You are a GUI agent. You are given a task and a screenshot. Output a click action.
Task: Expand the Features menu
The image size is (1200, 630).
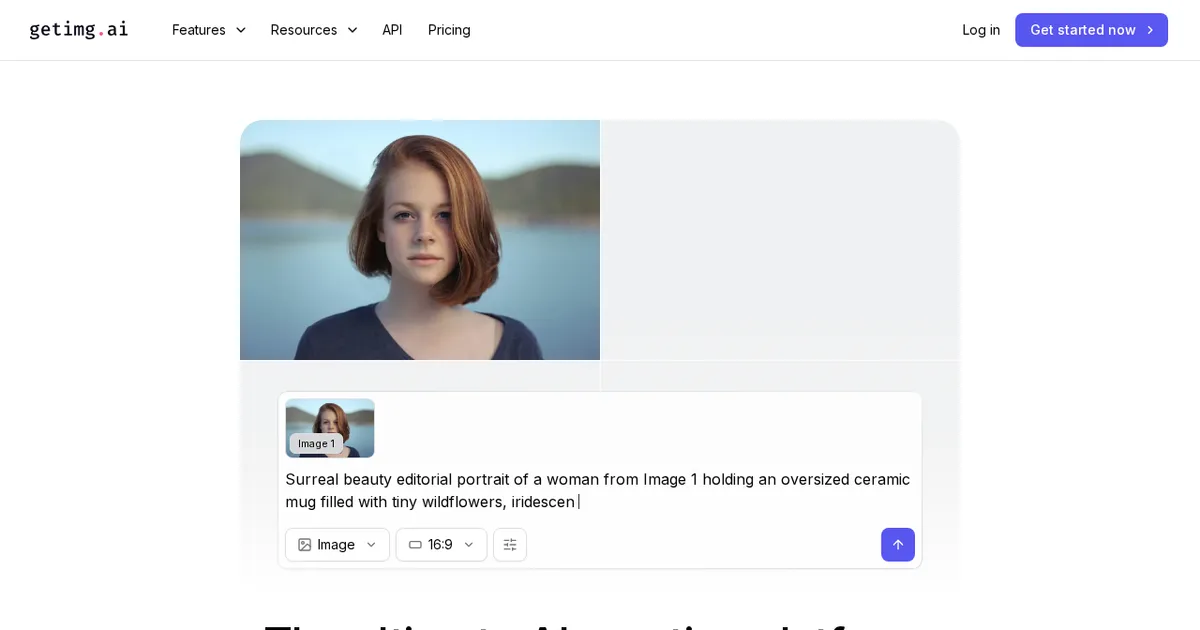tap(209, 30)
